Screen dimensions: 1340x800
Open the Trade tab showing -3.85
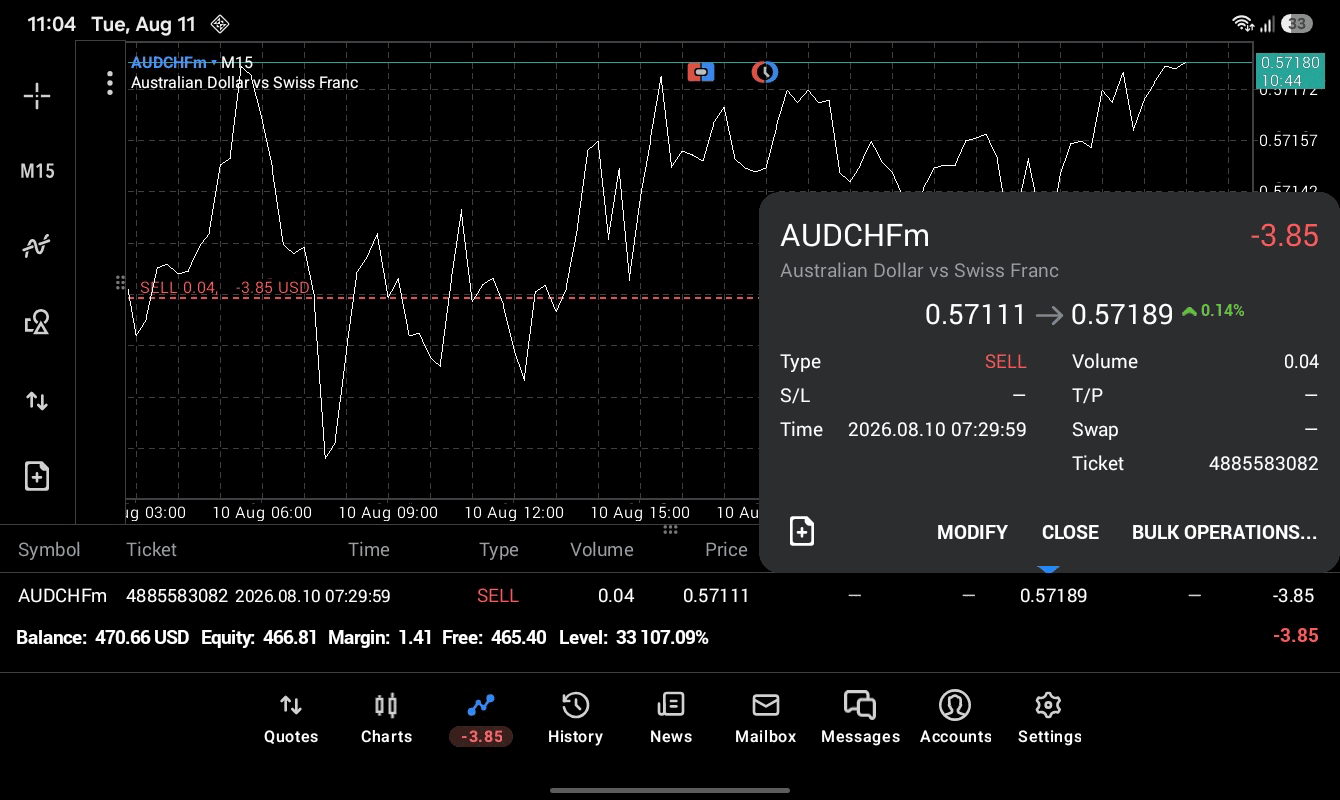481,719
